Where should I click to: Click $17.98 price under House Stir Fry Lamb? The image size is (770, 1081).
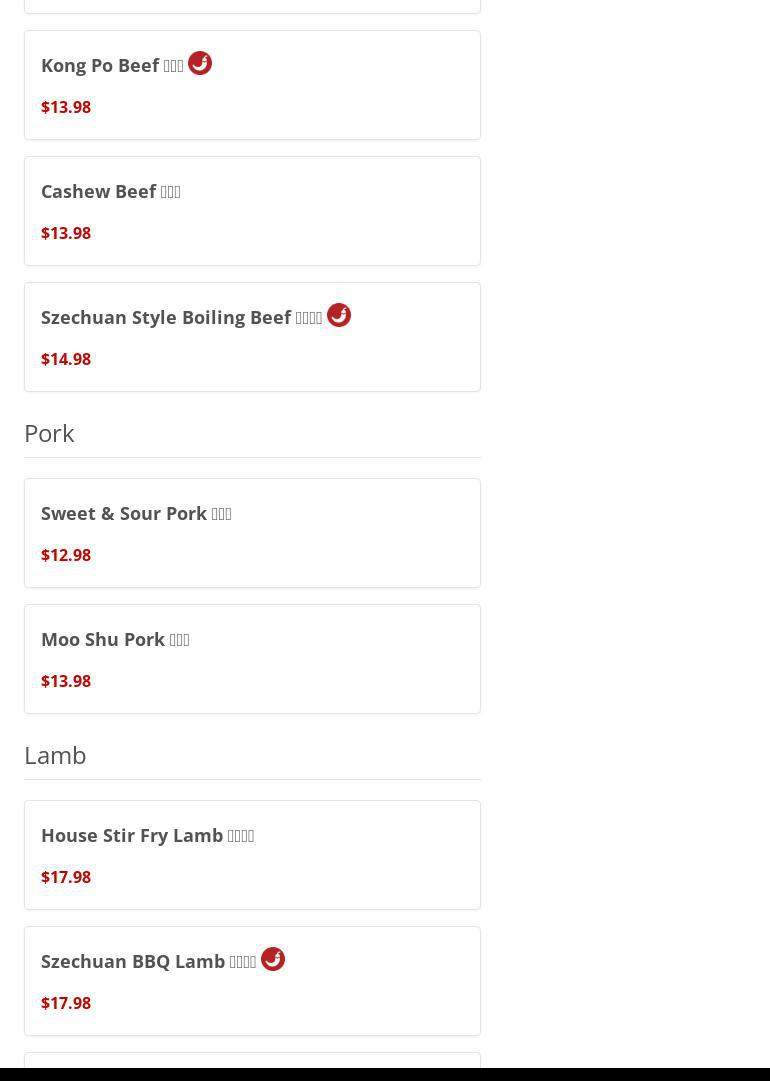click(x=66, y=877)
